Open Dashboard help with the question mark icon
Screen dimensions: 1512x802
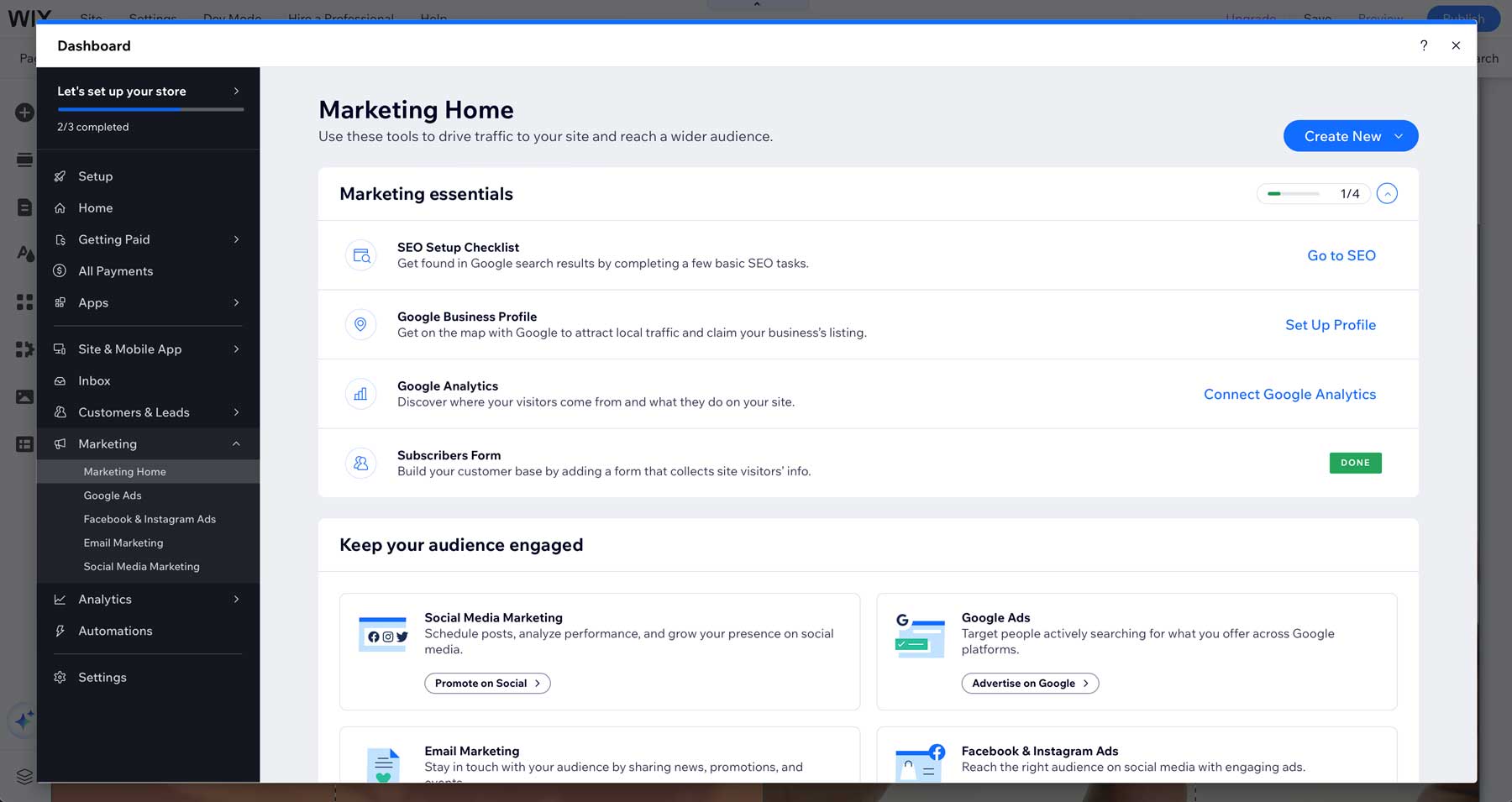pyautogui.click(x=1424, y=45)
